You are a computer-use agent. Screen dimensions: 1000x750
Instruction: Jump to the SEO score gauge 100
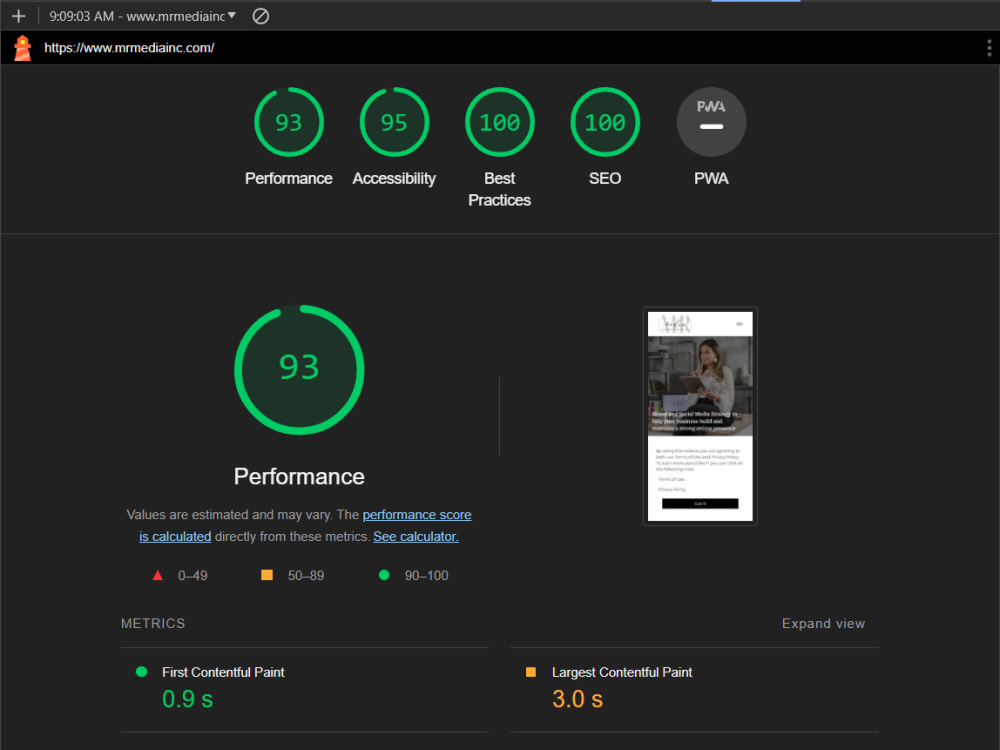pos(605,122)
